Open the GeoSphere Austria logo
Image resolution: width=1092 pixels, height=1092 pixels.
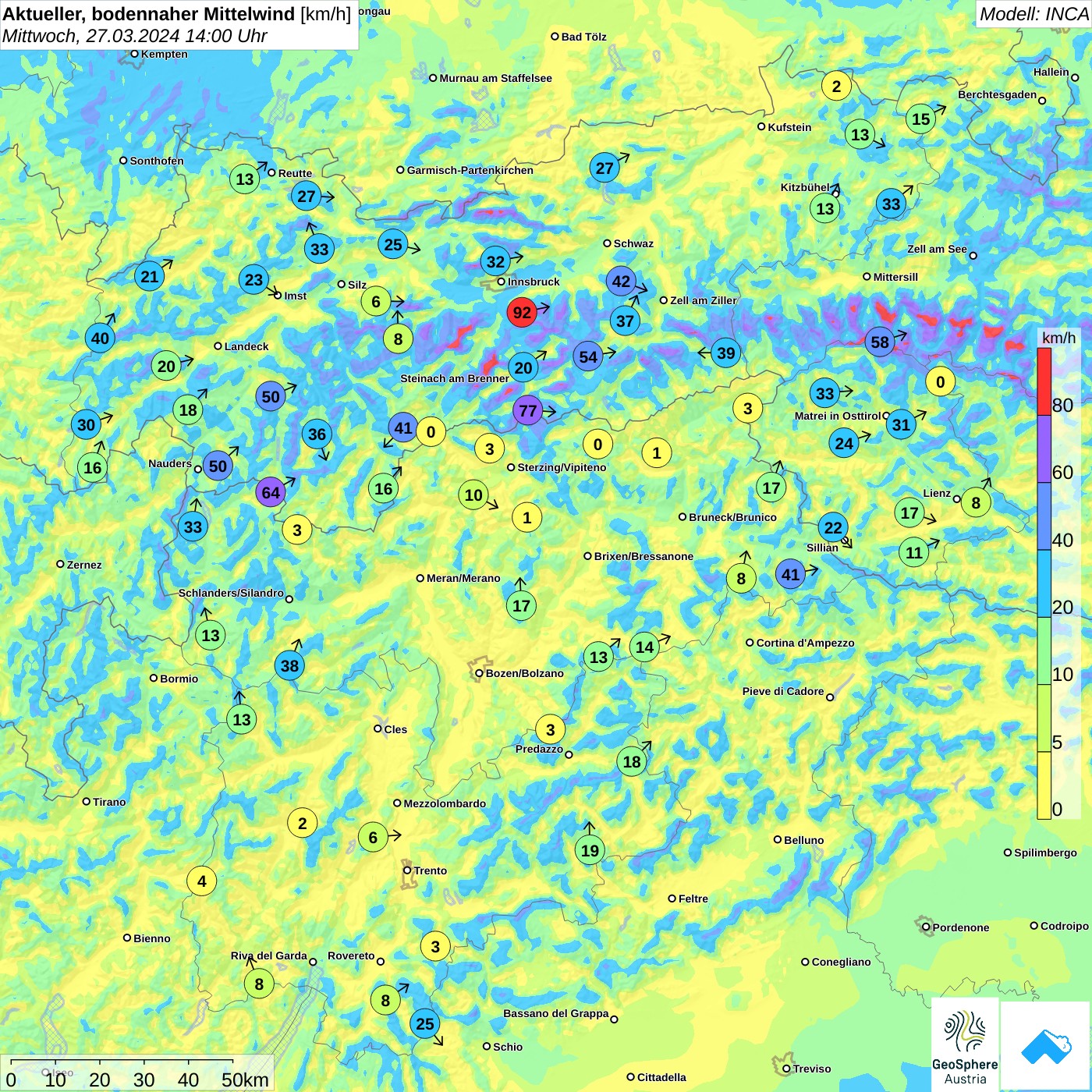click(965, 1044)
